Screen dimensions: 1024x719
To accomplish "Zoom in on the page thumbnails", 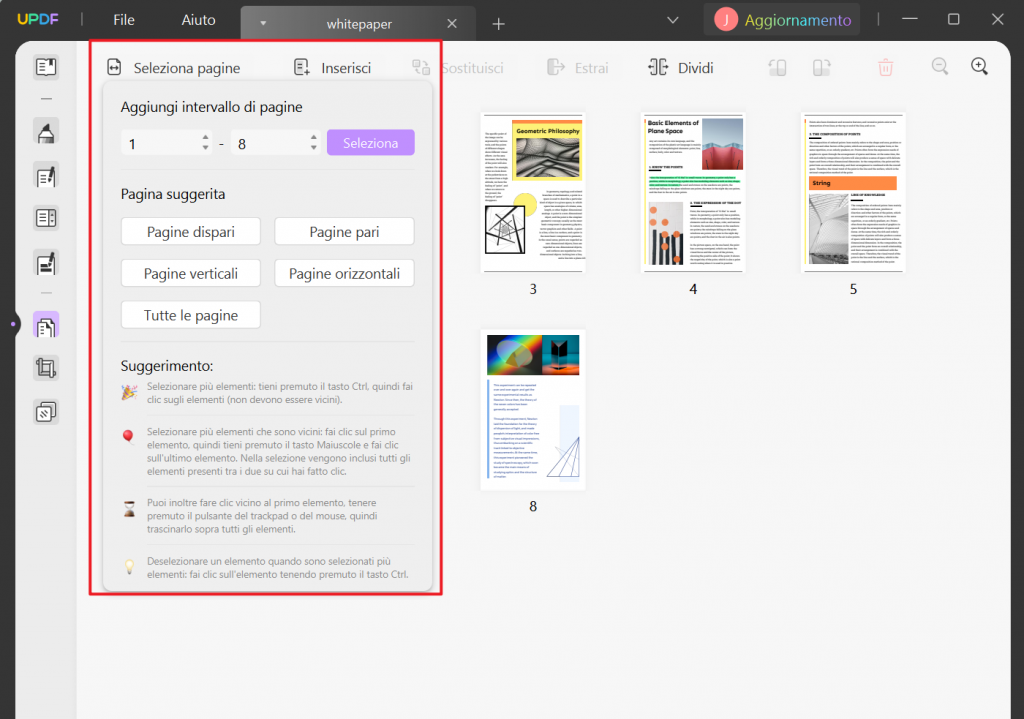I will (979, 66).
